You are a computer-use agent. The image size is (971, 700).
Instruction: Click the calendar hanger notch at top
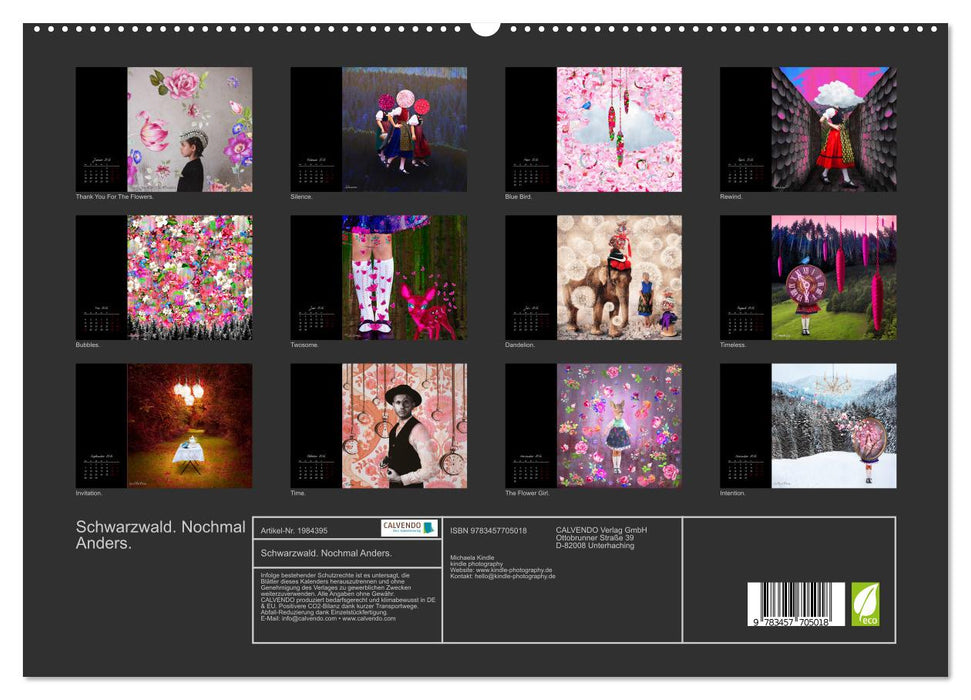point(485,28)
